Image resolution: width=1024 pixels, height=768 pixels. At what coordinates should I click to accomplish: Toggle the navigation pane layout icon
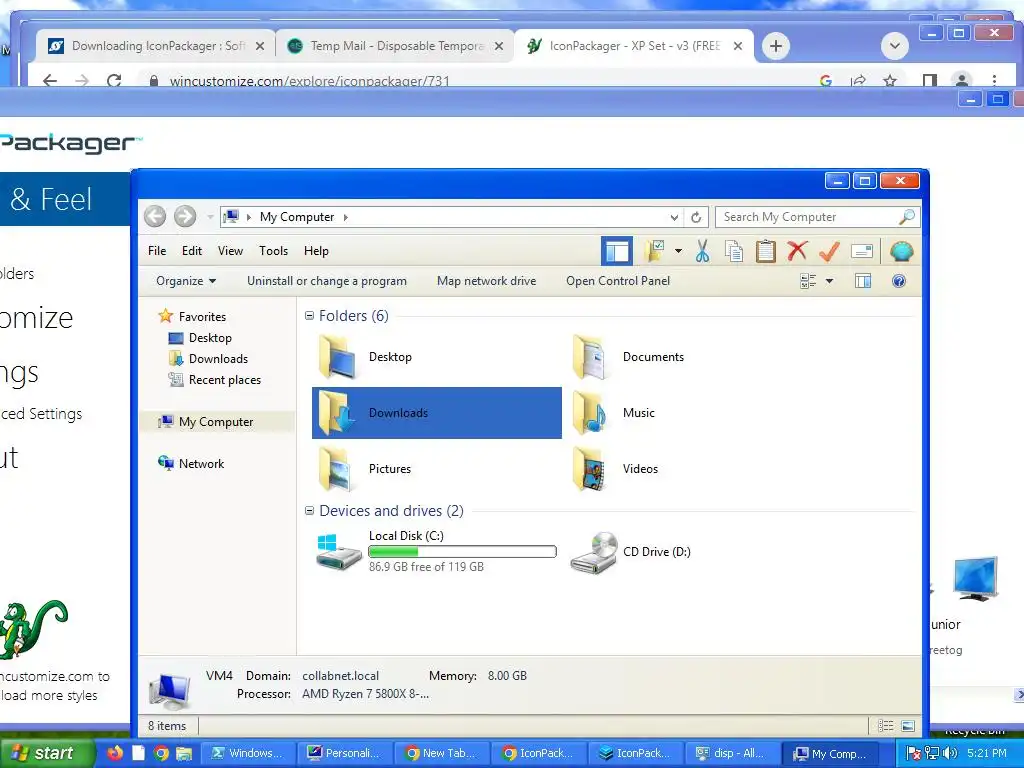coord(616,251)
